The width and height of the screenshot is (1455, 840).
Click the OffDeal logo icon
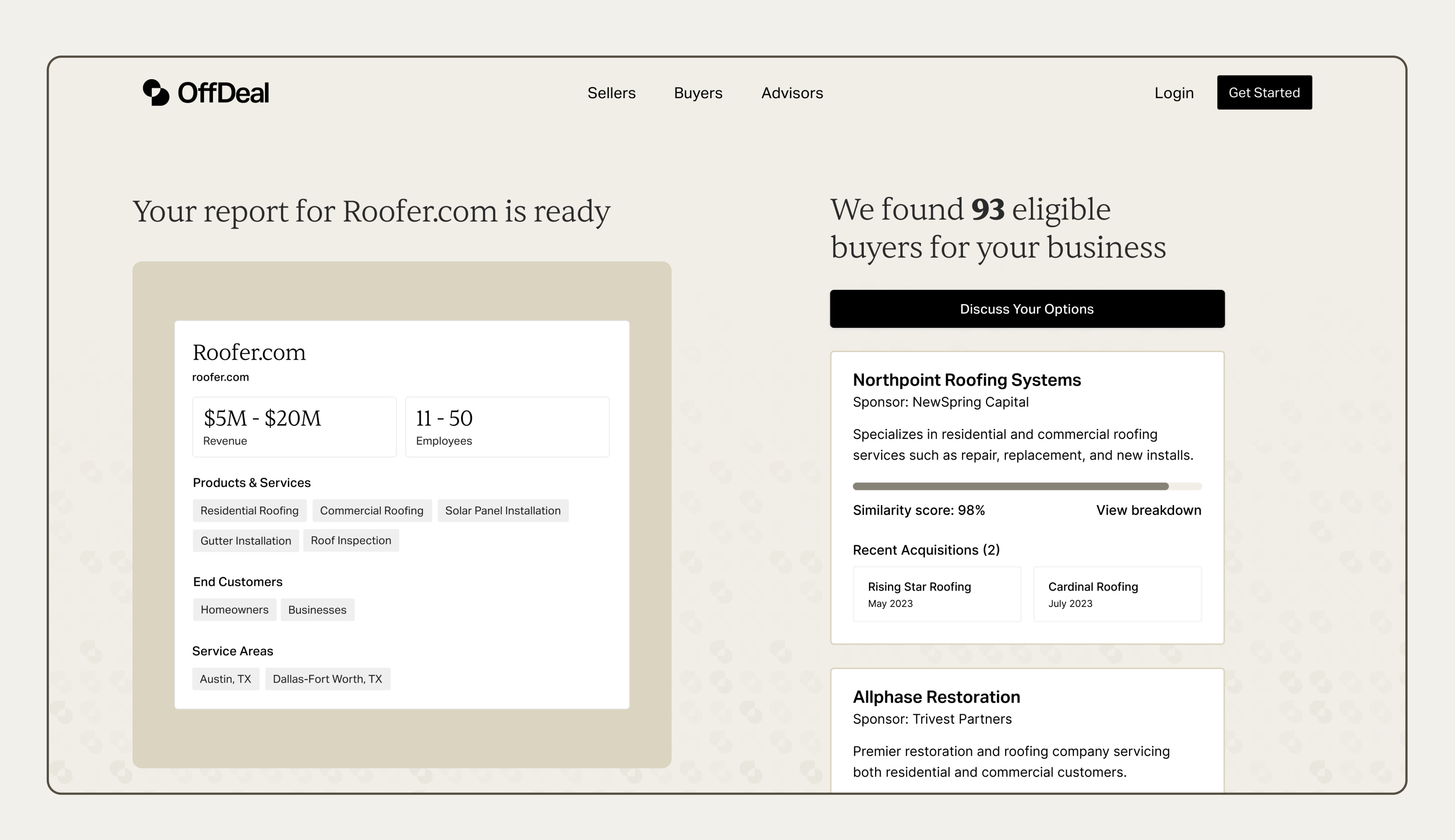(156, 92)
